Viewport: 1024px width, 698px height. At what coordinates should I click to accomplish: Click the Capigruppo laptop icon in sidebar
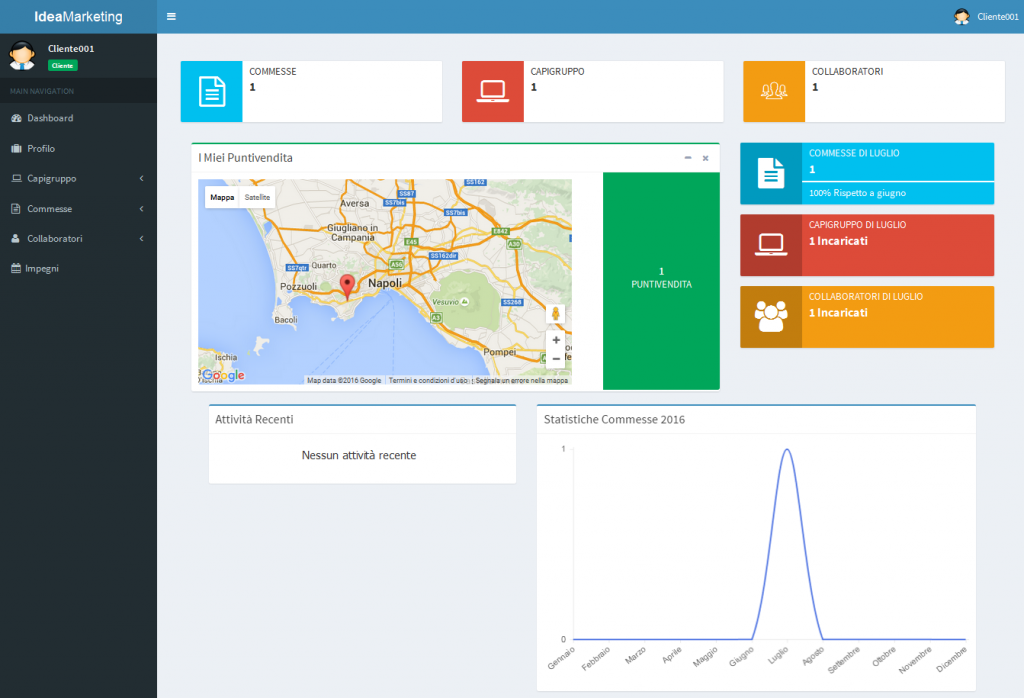click(16, 178)
